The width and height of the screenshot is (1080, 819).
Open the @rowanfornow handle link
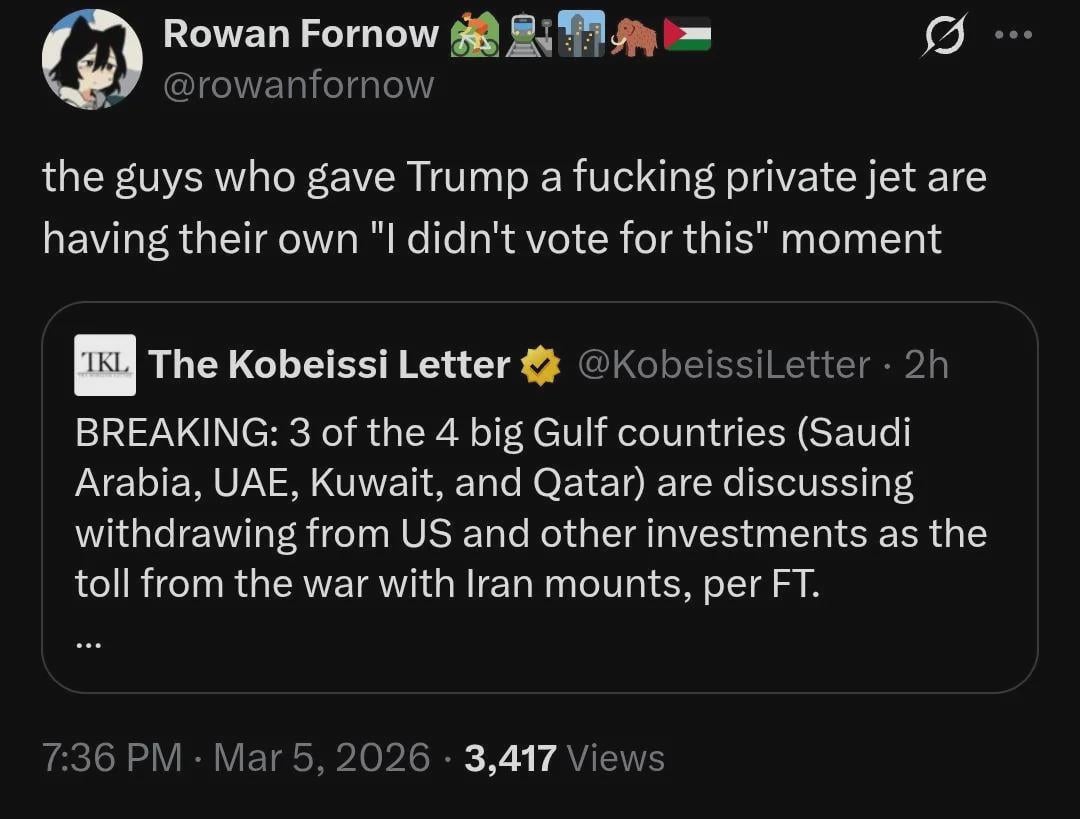pyautogui.click(x=299, y=85)
